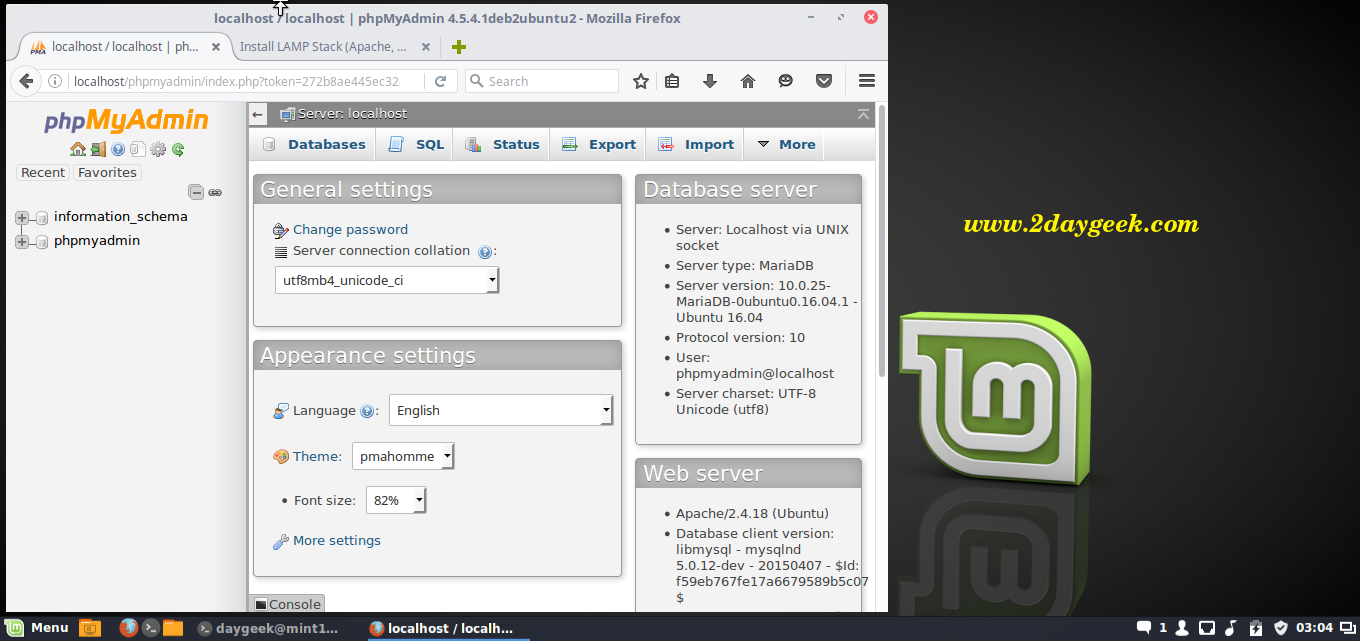Expand the information_schema database tree

coord(22,217)
